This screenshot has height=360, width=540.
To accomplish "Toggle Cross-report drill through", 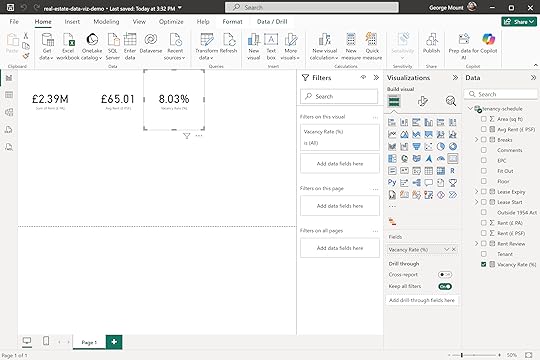I will tap(445, 275).
